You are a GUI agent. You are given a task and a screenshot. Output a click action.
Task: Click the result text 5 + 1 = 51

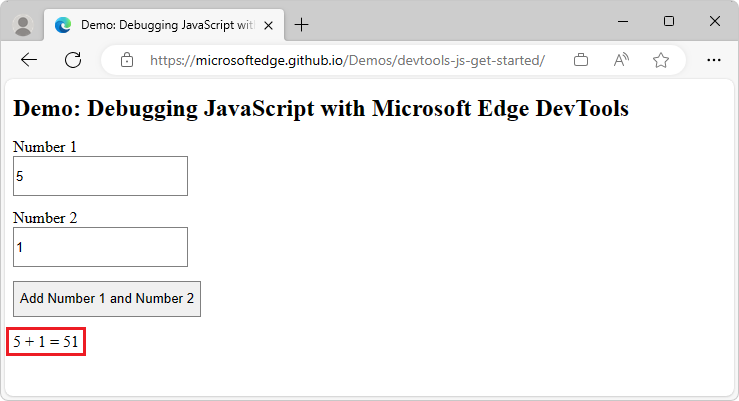click(x=46, y=342)
